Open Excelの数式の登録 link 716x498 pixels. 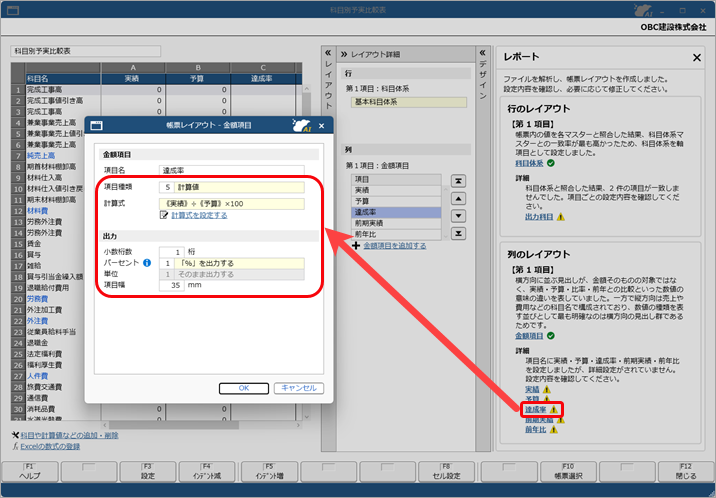pyautogui.click(x=50, y=446)
